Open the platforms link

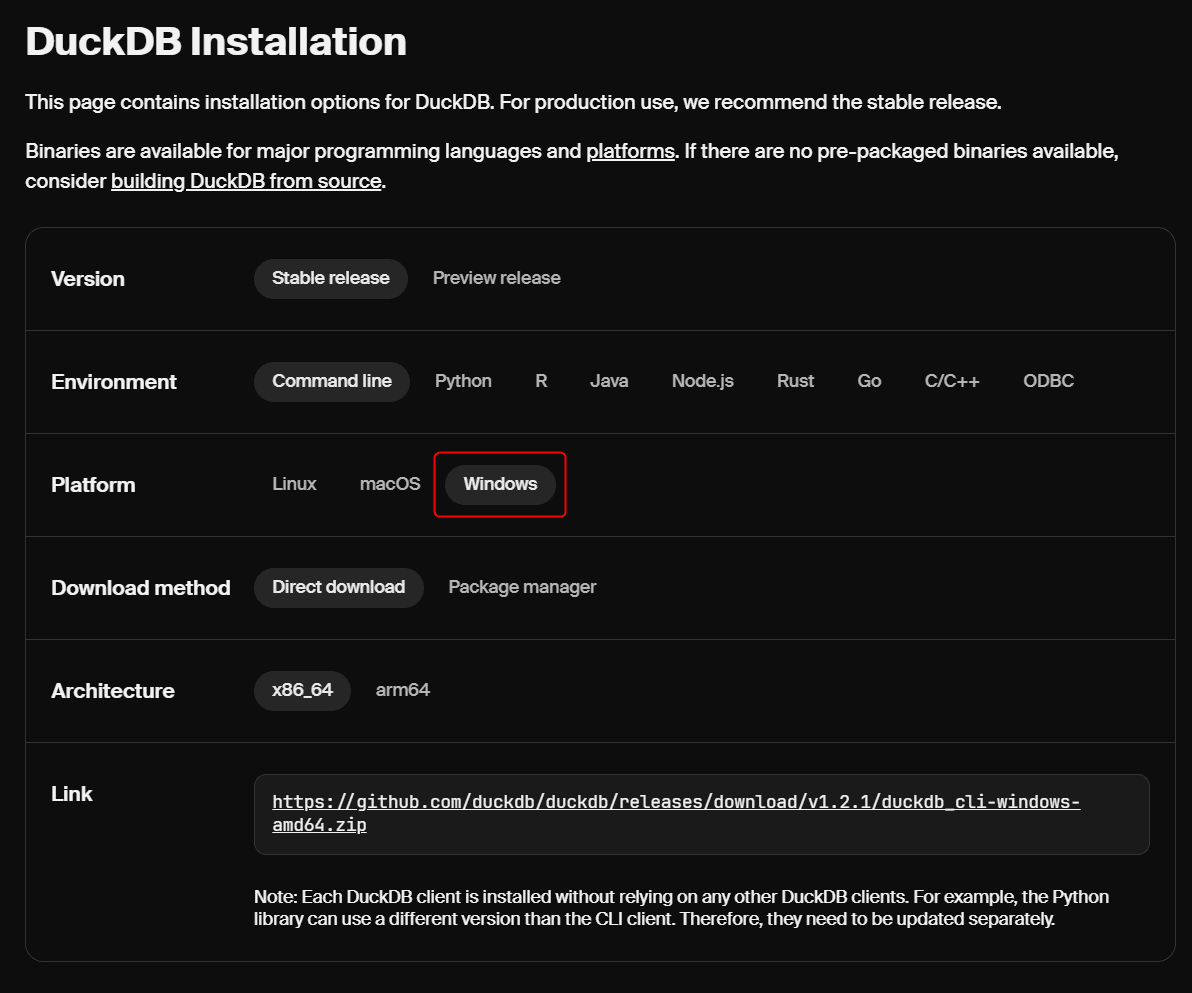tap(630, 151)
